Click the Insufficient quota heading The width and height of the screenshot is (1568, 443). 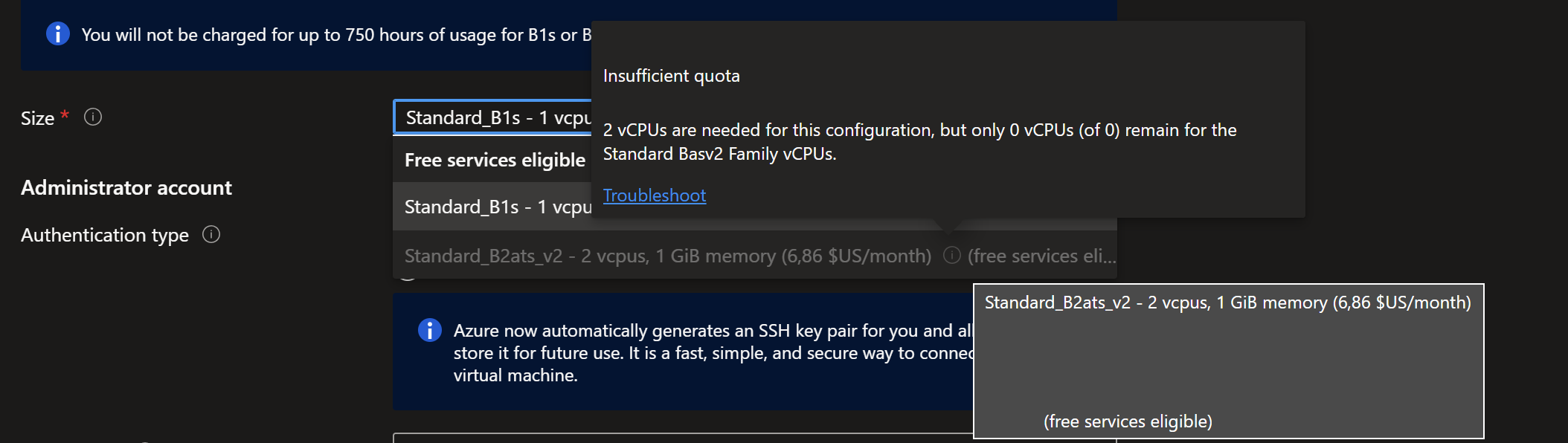[672, 76]
